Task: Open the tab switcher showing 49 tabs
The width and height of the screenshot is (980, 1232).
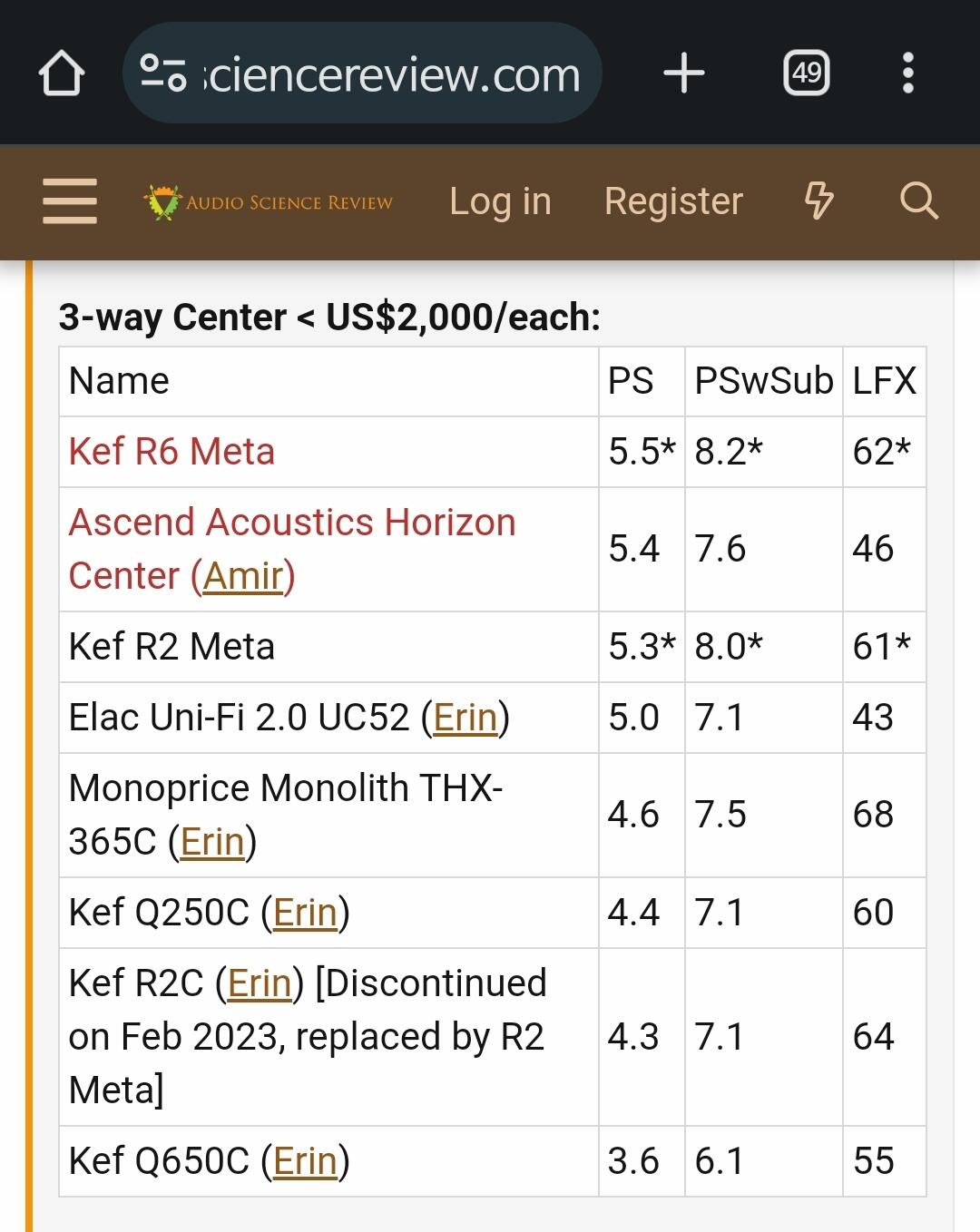Action: [x=806, y=73]
